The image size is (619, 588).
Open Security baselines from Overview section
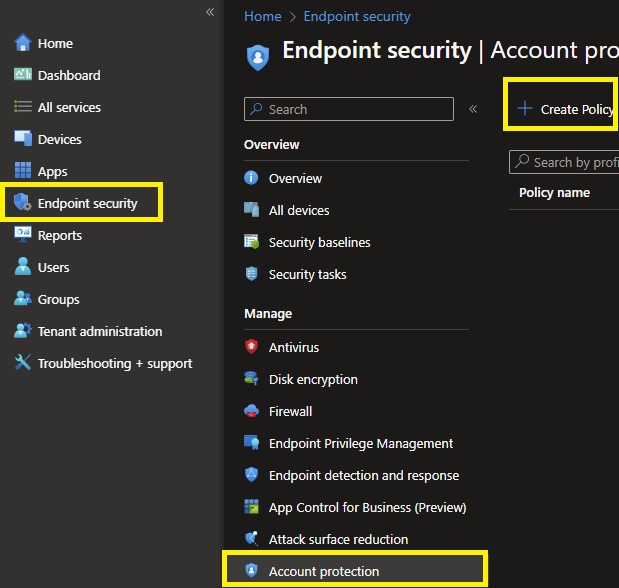319,242
